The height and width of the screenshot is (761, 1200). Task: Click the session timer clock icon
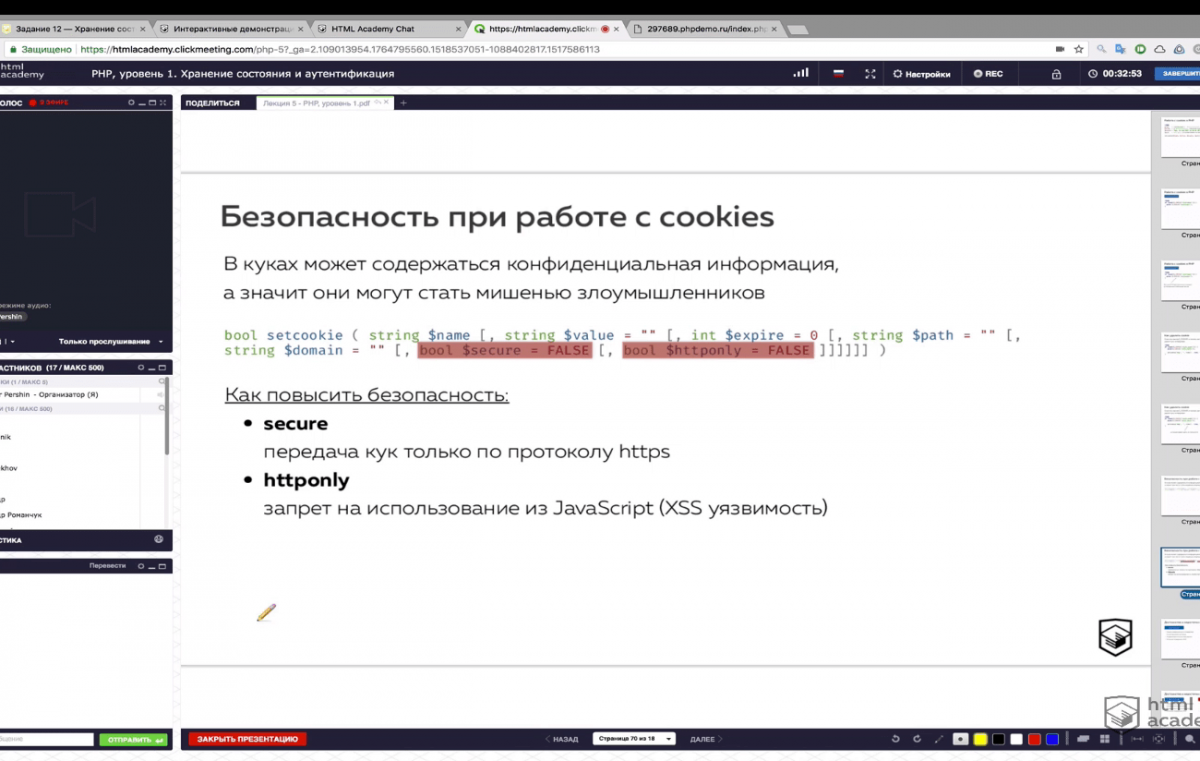1093,73
